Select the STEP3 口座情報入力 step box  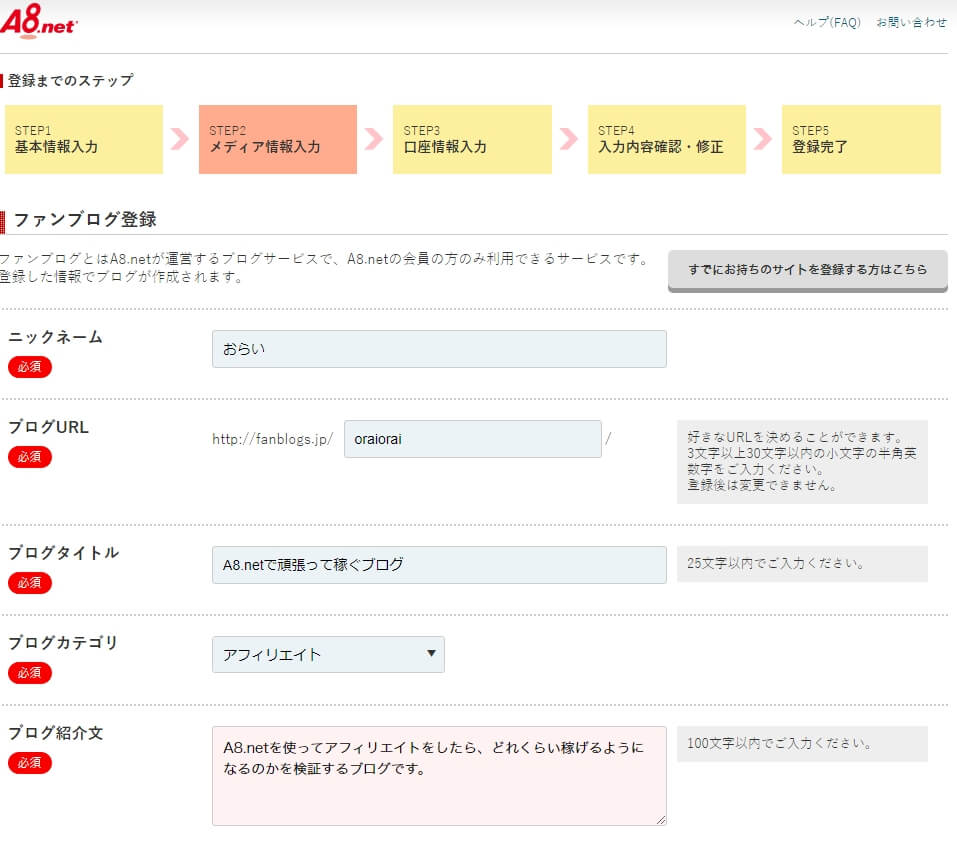tap(472, 139)
